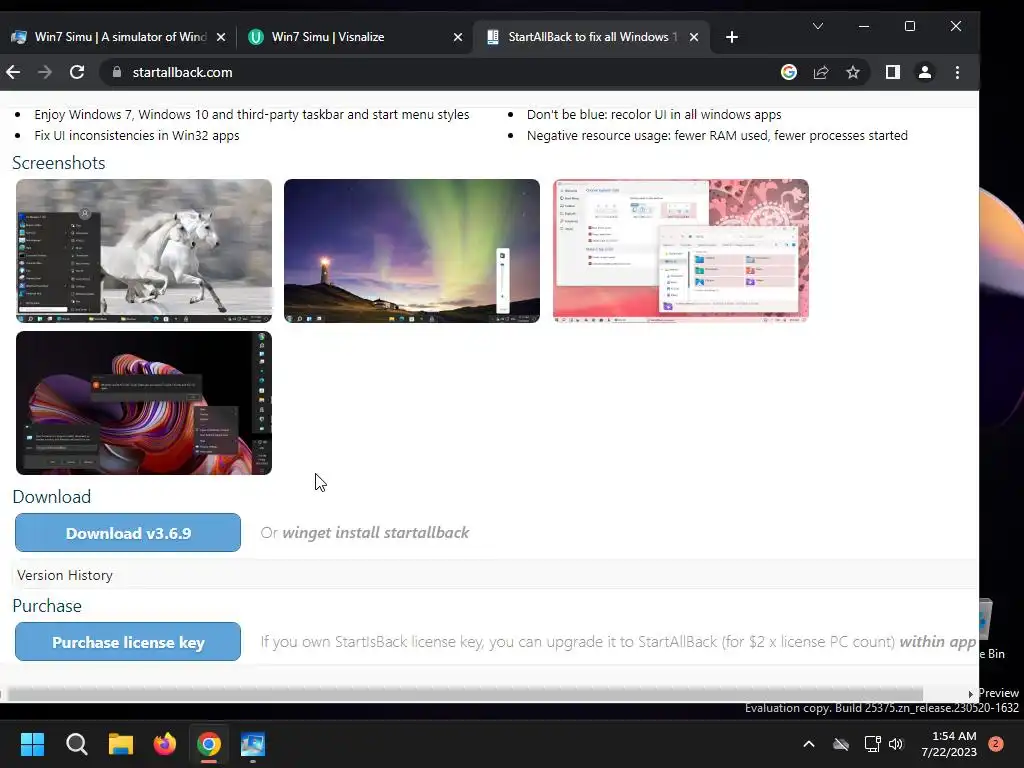Expand the Version History section
The image size is (1024, 768).
point(65,575)
